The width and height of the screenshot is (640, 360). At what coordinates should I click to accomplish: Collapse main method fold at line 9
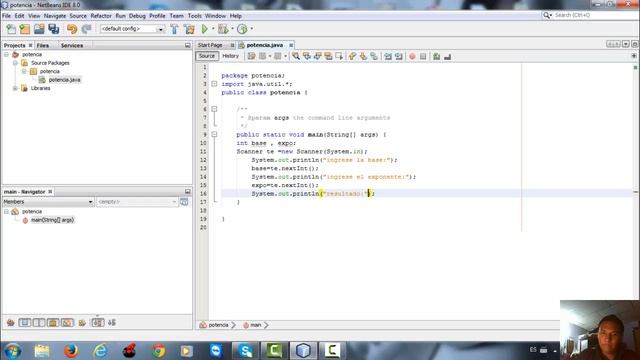tap(214, 134)
